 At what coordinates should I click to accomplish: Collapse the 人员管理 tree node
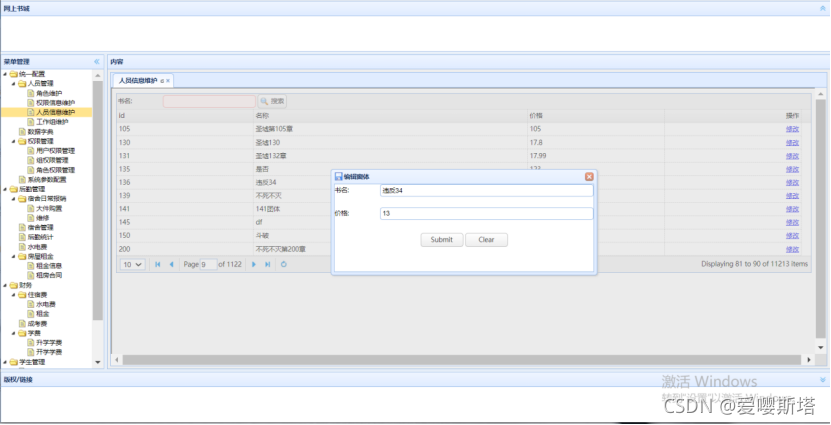point(13,84)
